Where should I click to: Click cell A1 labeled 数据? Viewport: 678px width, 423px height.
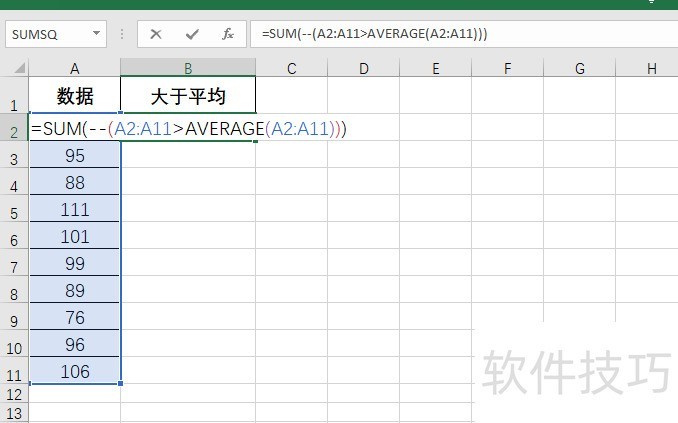74,96
